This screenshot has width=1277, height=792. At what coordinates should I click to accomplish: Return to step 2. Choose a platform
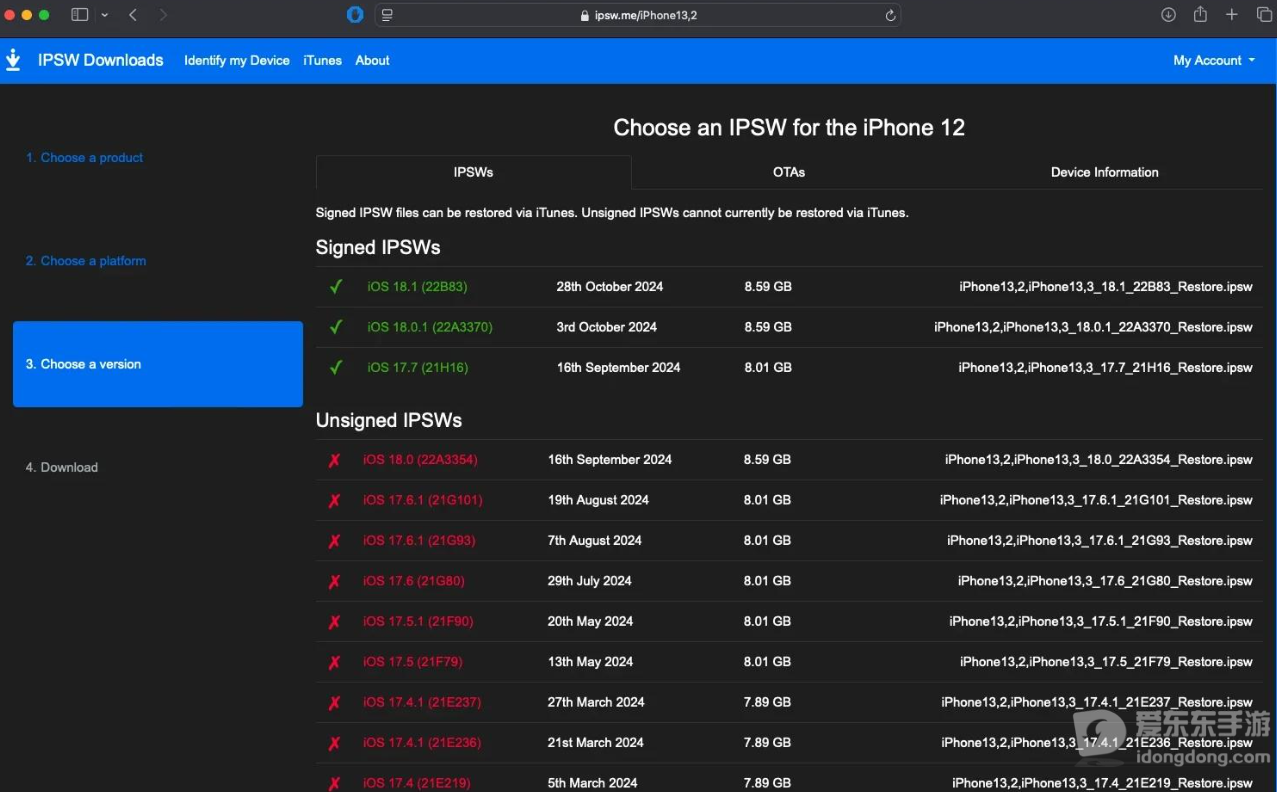point(86,261)
